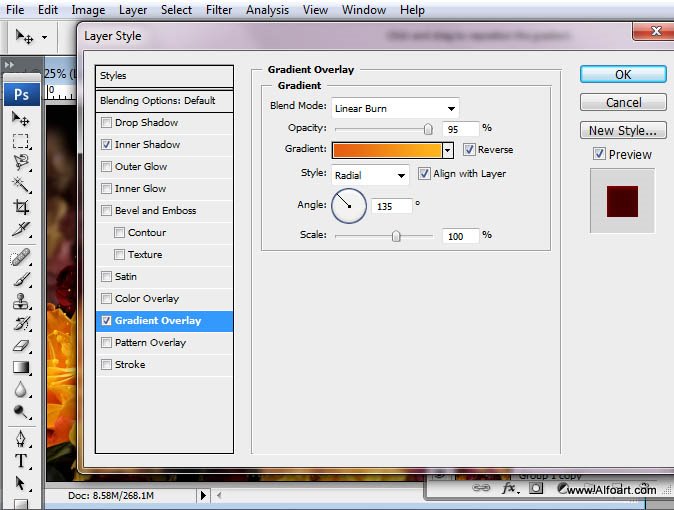Viewport: 674px width, 510px height.
Task: Click the Angle value field
Action: [391, 206]
